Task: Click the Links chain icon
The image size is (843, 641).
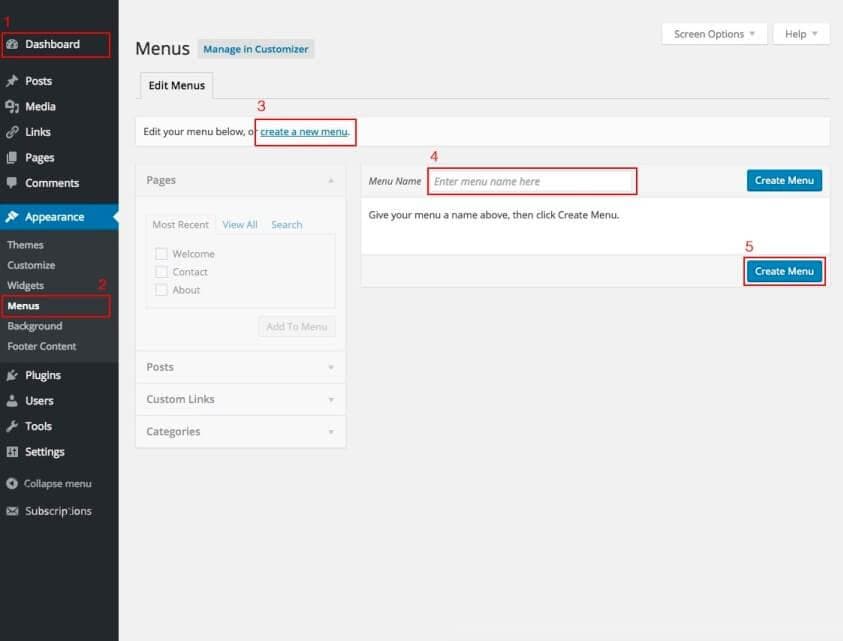Action: 12,132
